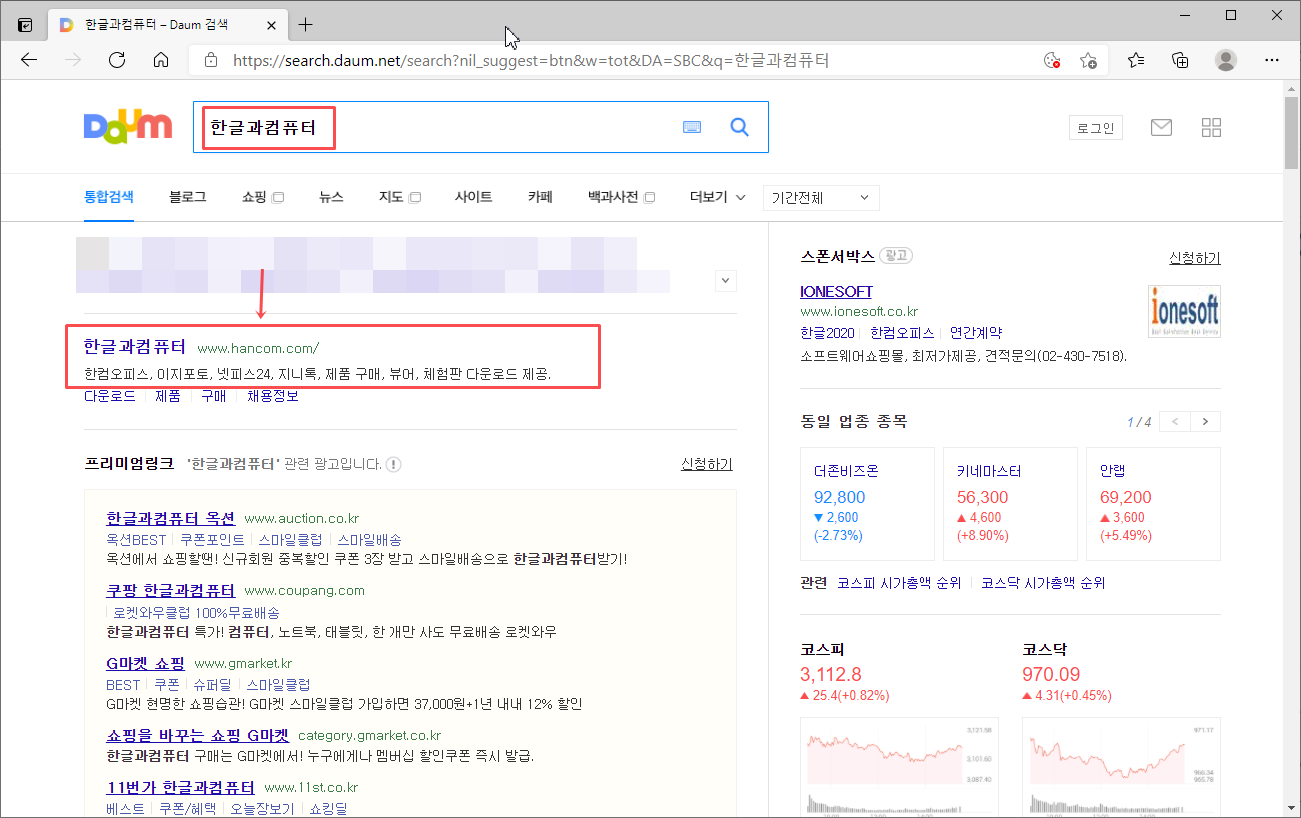This screenshot has width=1301, height=818.
Task: View site information lock icon
Action: coord(210,60)
